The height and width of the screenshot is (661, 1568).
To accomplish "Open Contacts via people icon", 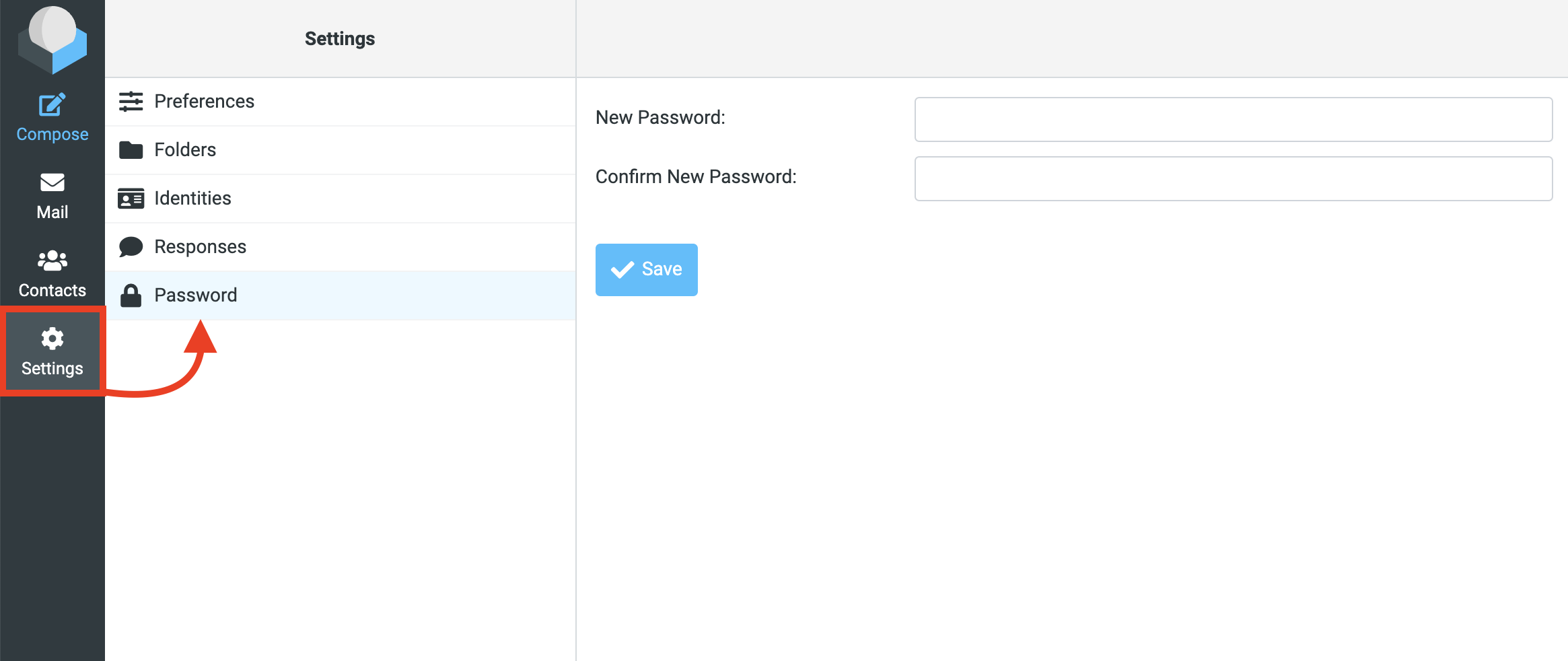I will 52,260.
